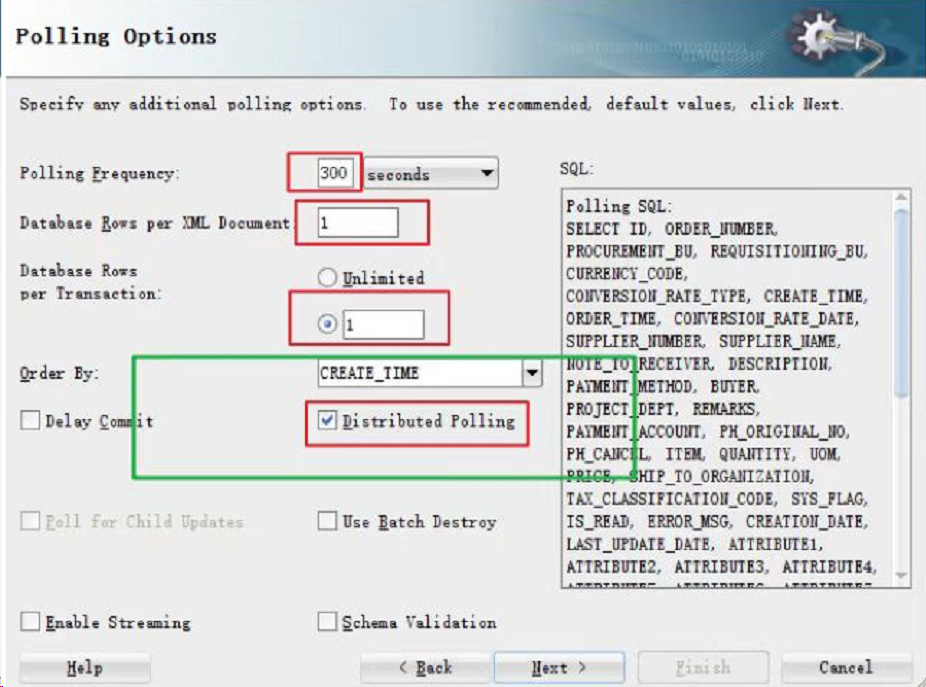Click the 'CURRENCY_CODE,' SQL line
926x687 pixels.
point(626,274)
